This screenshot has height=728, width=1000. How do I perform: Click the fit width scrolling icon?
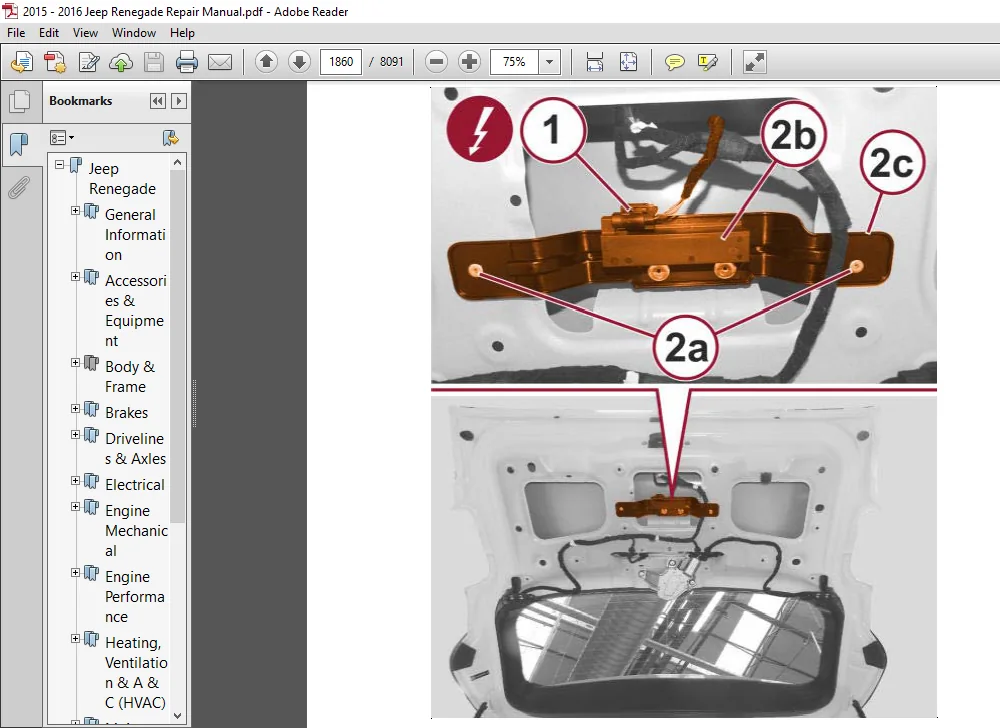(594, 62)
